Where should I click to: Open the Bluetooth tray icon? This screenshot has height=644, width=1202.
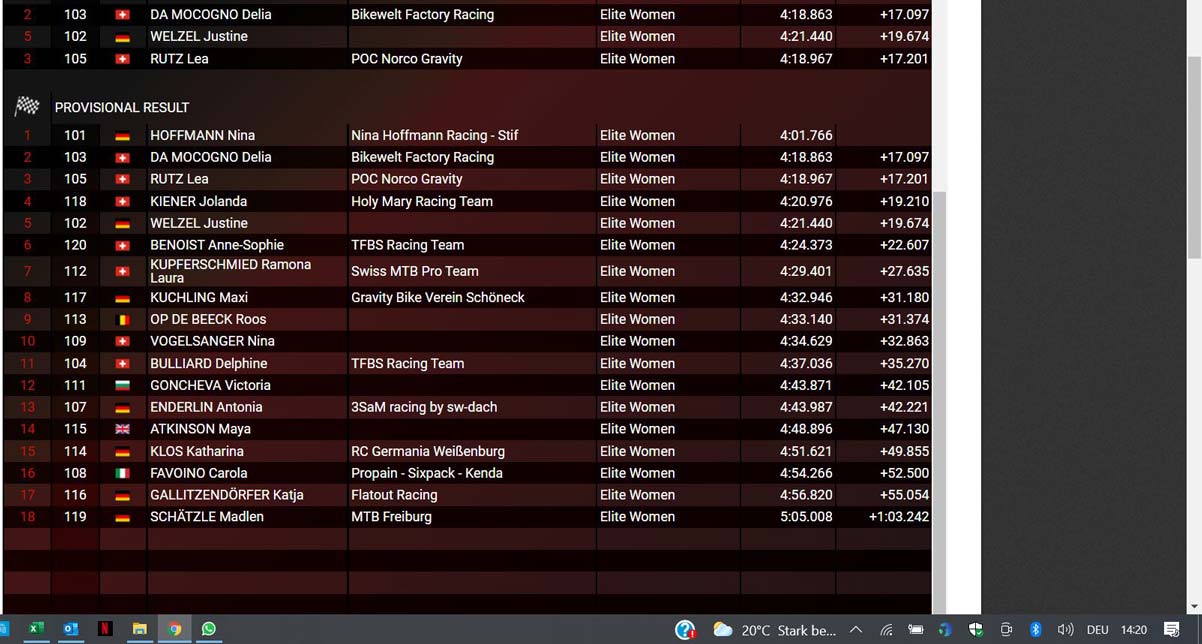(1036, 630)
